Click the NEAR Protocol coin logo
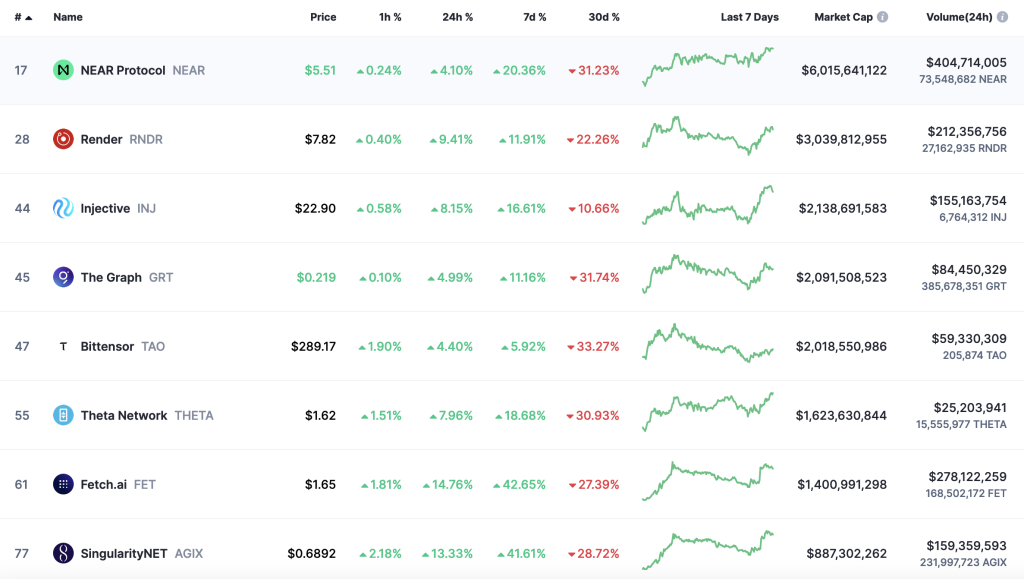The height and width of the screenshot is (579, 1024). [63, 70]
